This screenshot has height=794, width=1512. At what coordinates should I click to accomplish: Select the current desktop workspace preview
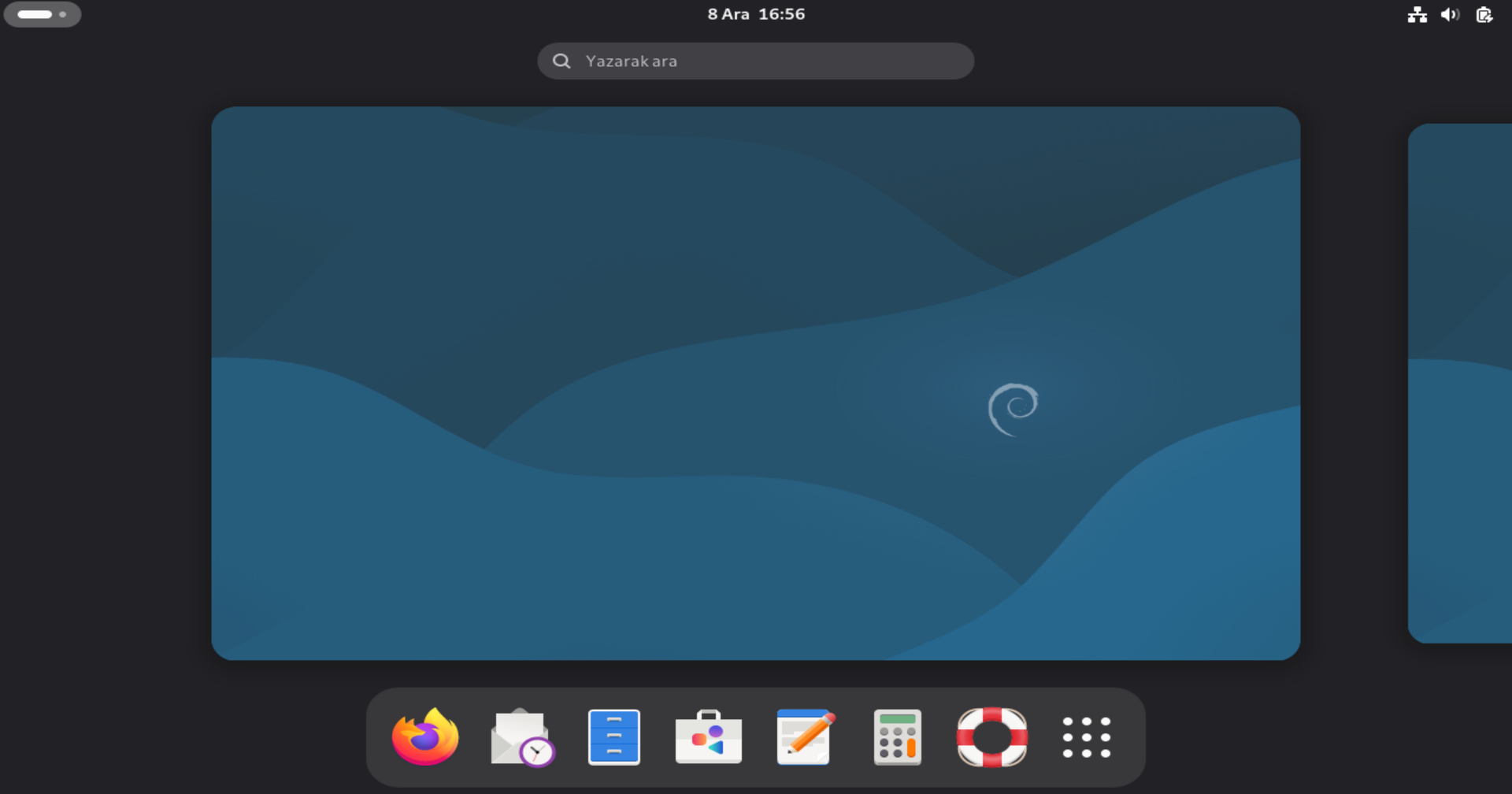tap(755, 382)
